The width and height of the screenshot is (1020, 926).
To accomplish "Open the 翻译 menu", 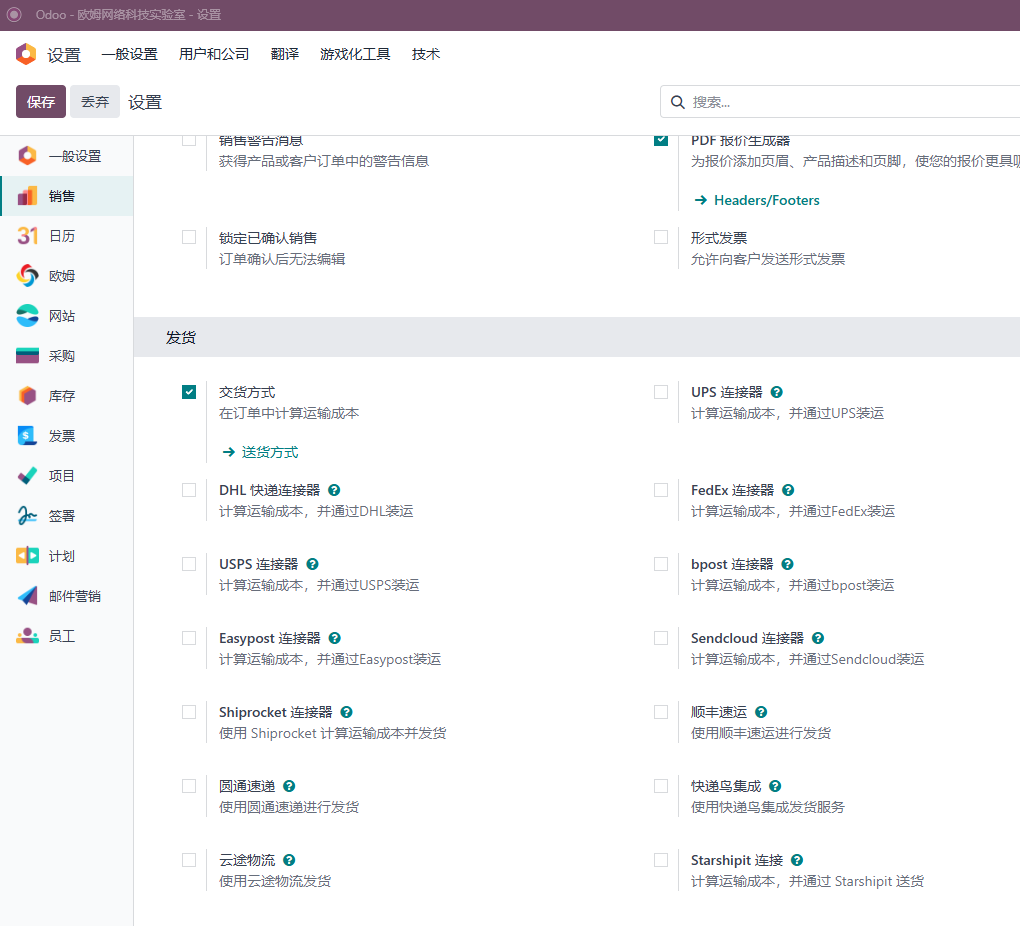I will [x=285, y=54].
